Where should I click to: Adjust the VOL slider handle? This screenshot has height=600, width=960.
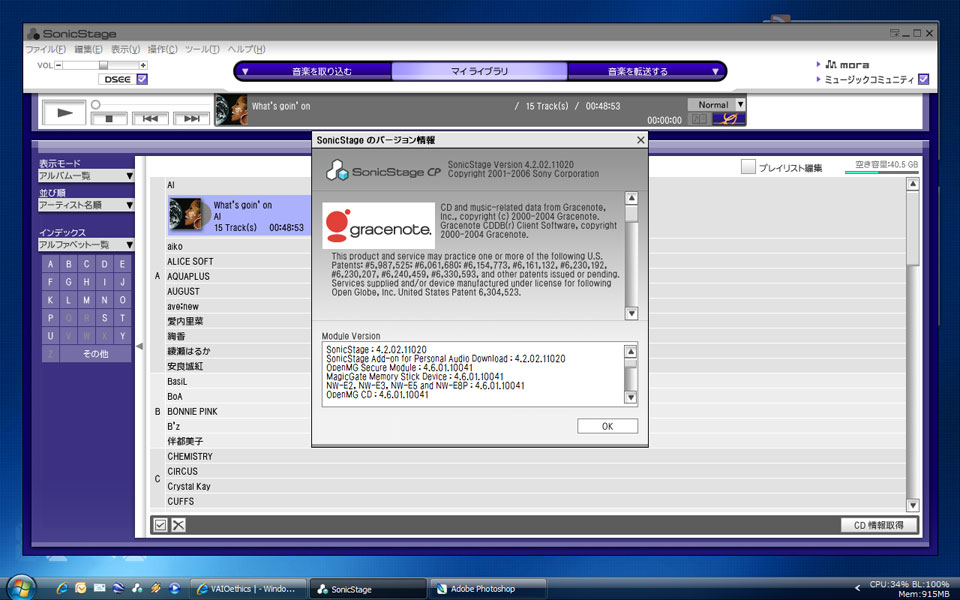pyautogui.click(x=103, y=65)
